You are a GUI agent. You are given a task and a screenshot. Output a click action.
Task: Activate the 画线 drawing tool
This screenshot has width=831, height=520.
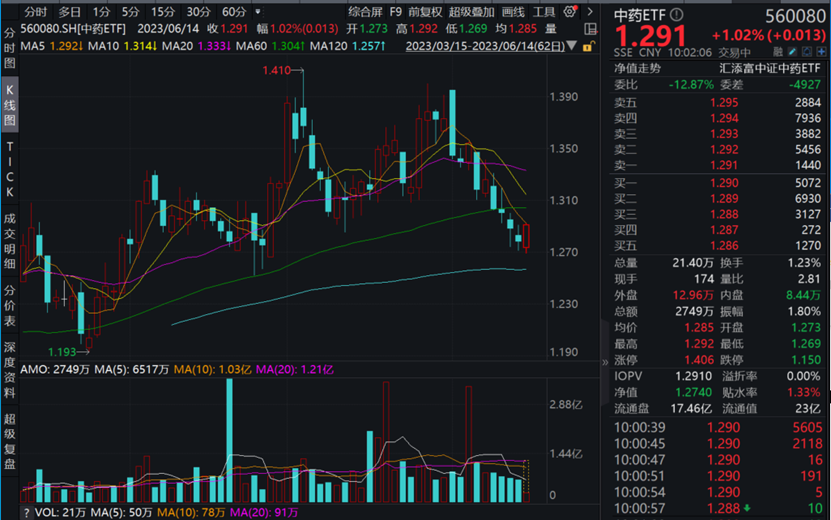(512, 12)
